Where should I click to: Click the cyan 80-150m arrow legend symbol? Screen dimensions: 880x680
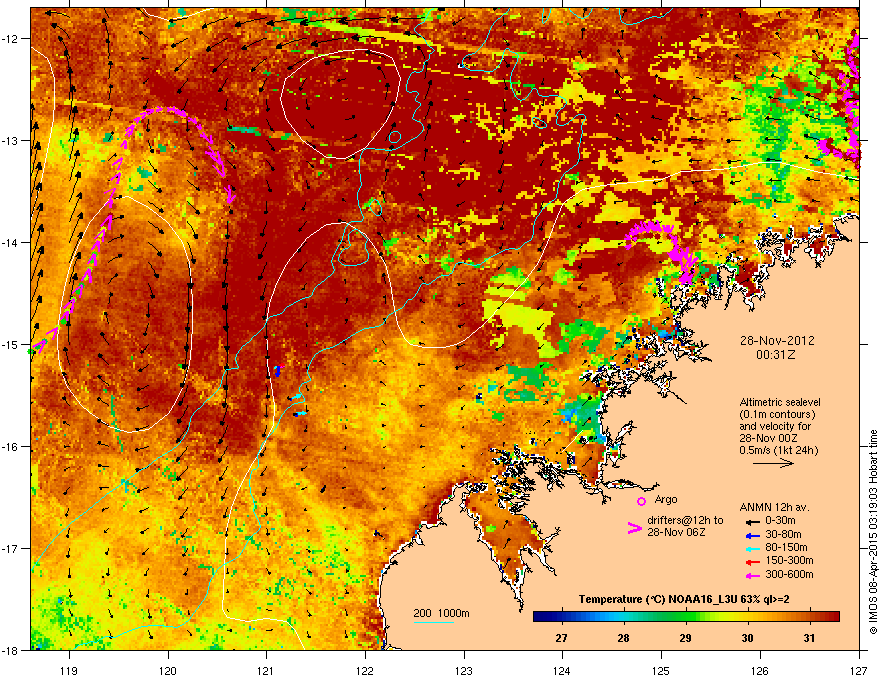point(751,548)
